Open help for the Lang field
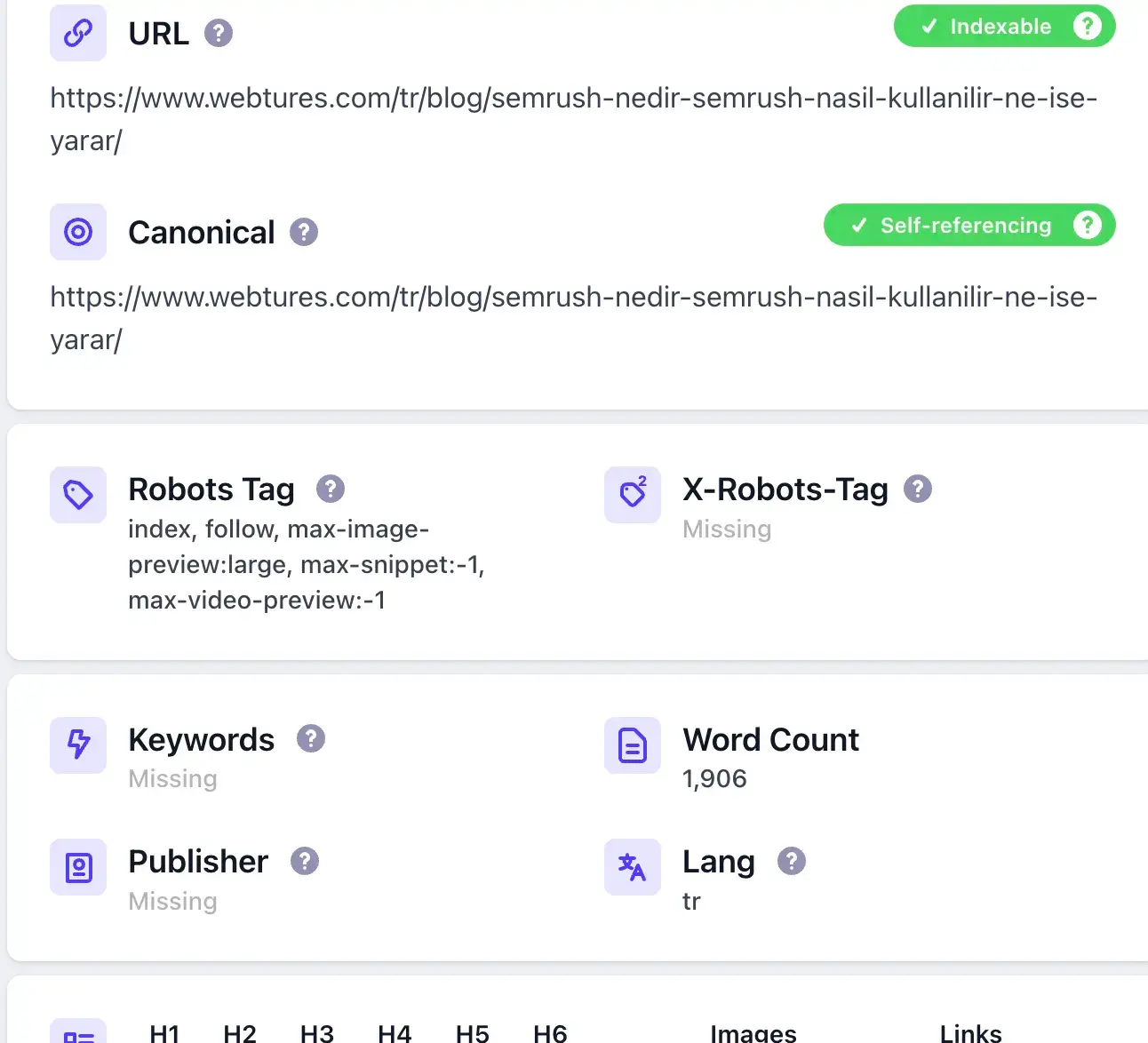This screenshot has width=1148, height=1043. coord(792,860)
